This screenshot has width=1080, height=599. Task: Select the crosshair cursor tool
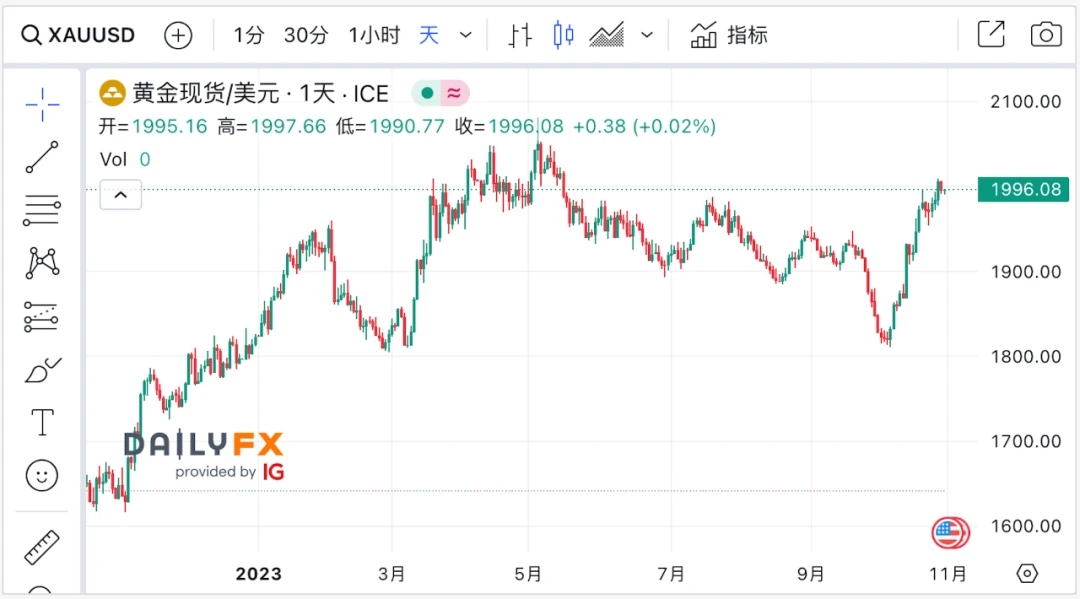point(42,104)
